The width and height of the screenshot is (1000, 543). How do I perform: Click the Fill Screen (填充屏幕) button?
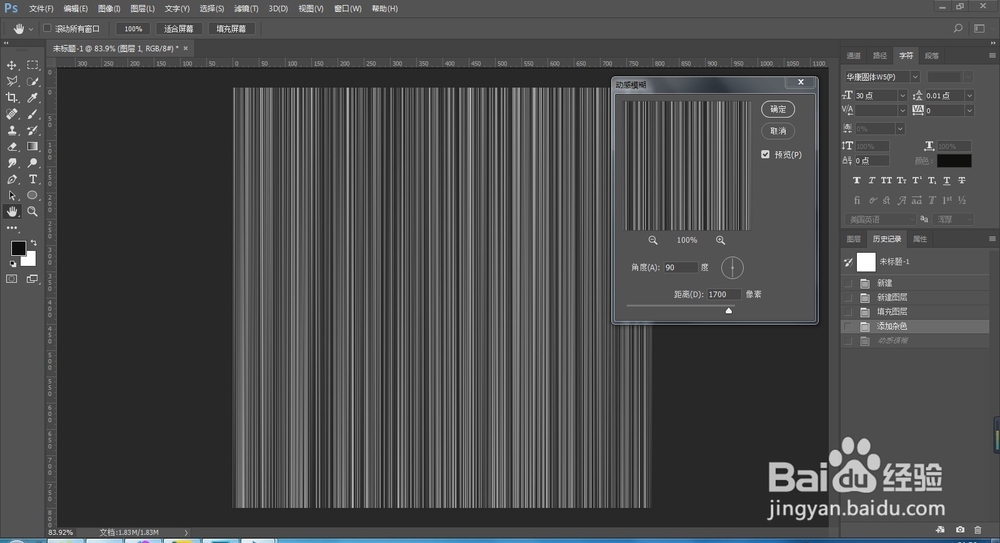pos(231,29)
